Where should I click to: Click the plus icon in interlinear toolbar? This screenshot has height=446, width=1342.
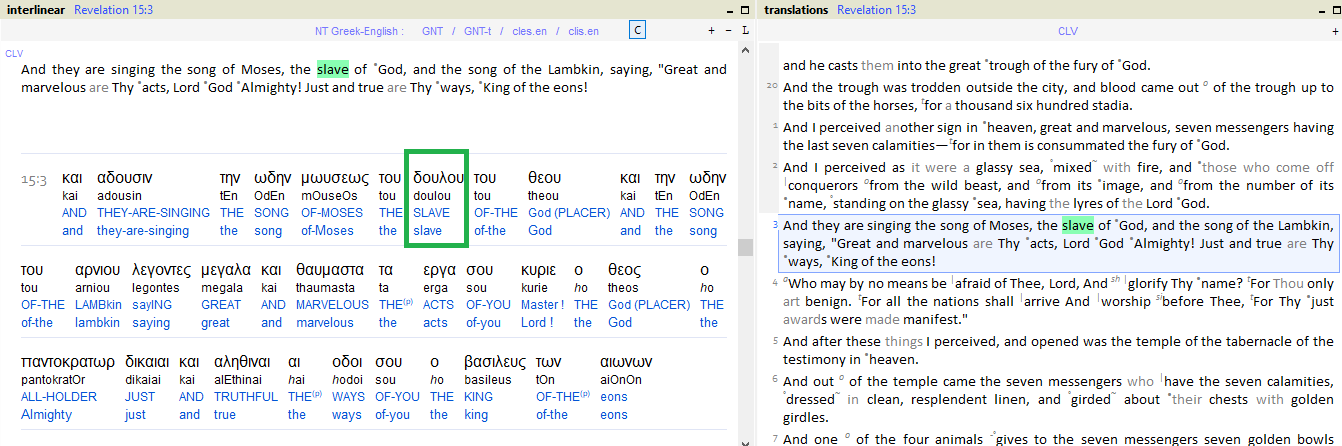[711, 31]
